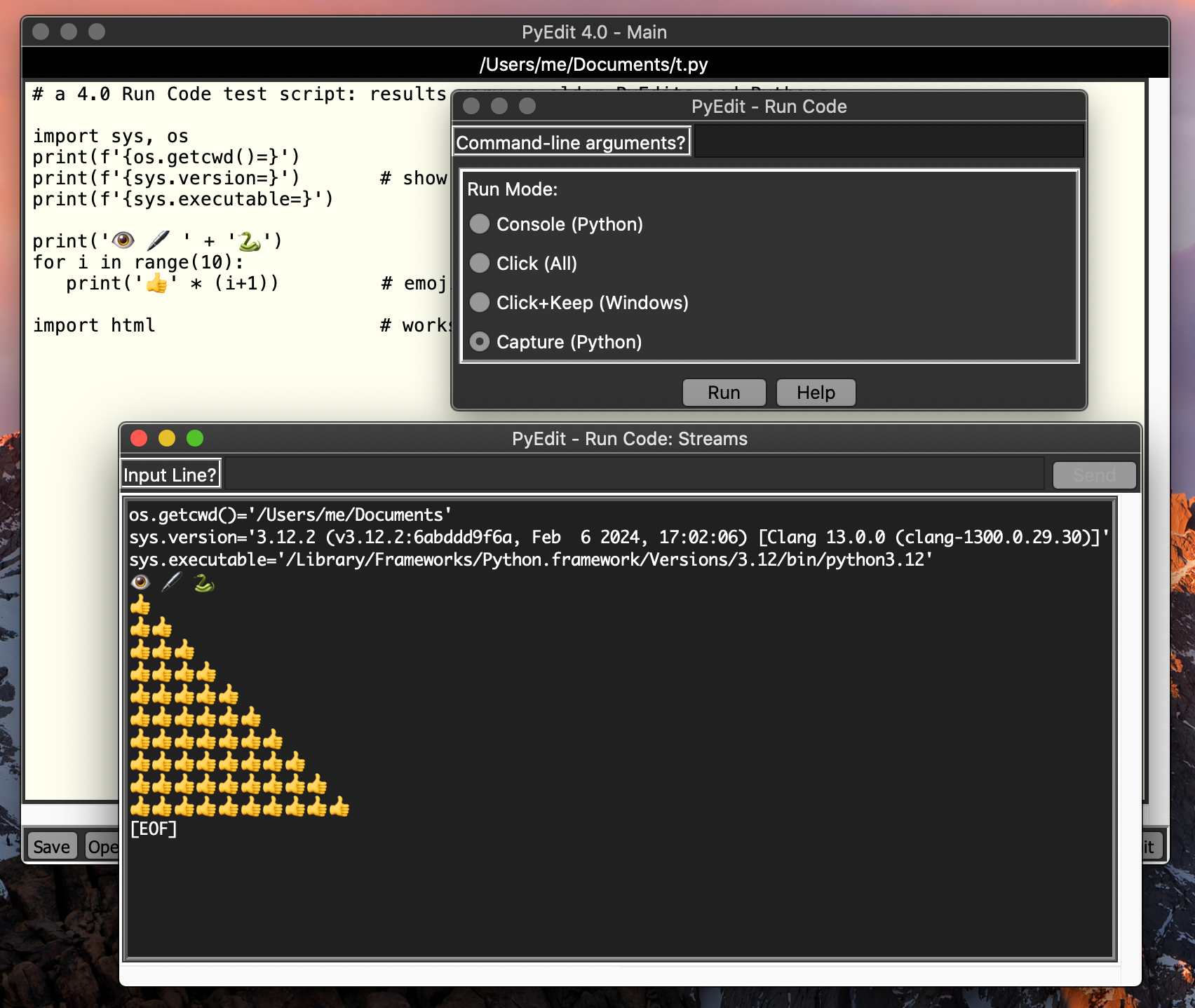Maximize the Run Code: Streams window
Screen dimensions: 1195x1008
(x=195, y=438)
